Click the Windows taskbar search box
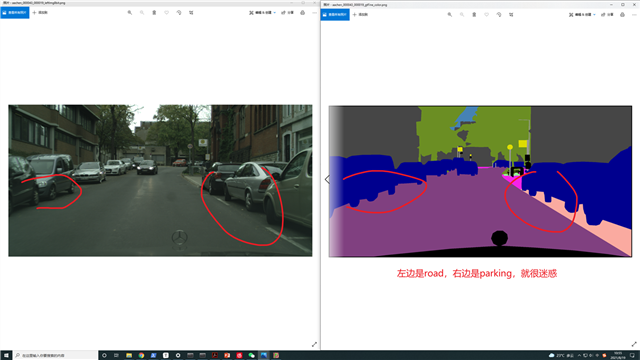The height and width of the screenshot is (360, 640). click(56, 356)
